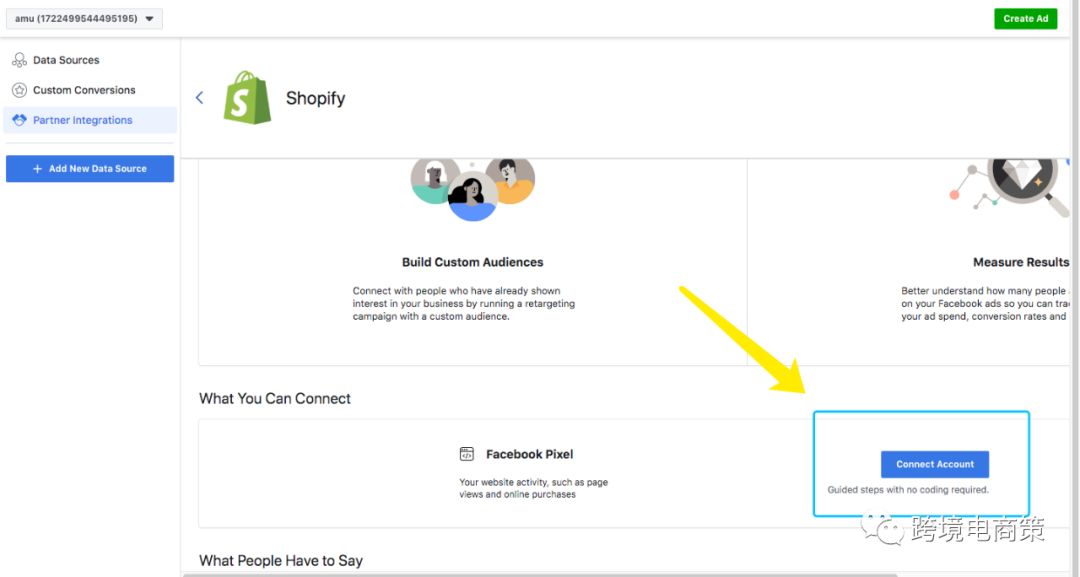Click the Shopify shopping bag logo

pyautogui.click(x=247, y=98)
